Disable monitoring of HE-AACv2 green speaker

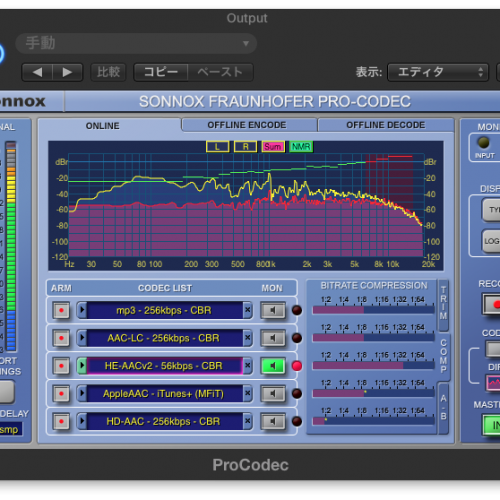point(273,366)
